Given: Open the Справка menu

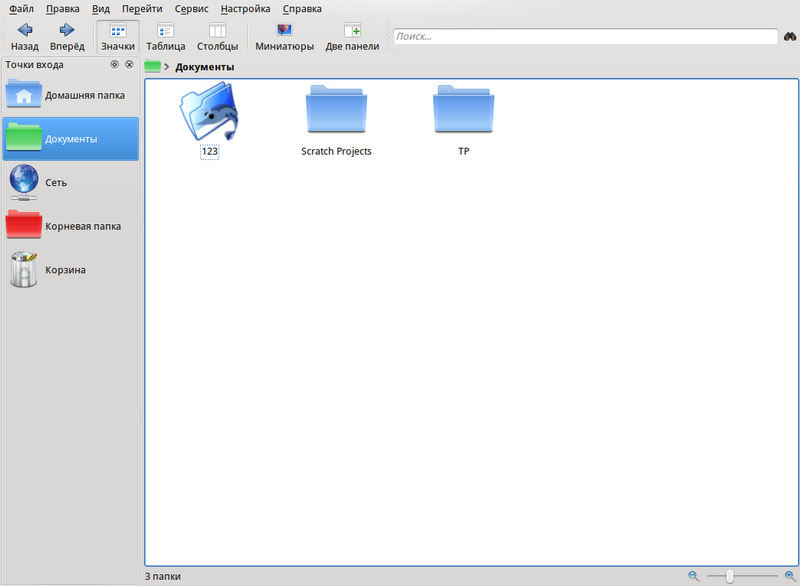Looking at the screenshot, I should 302,9.
